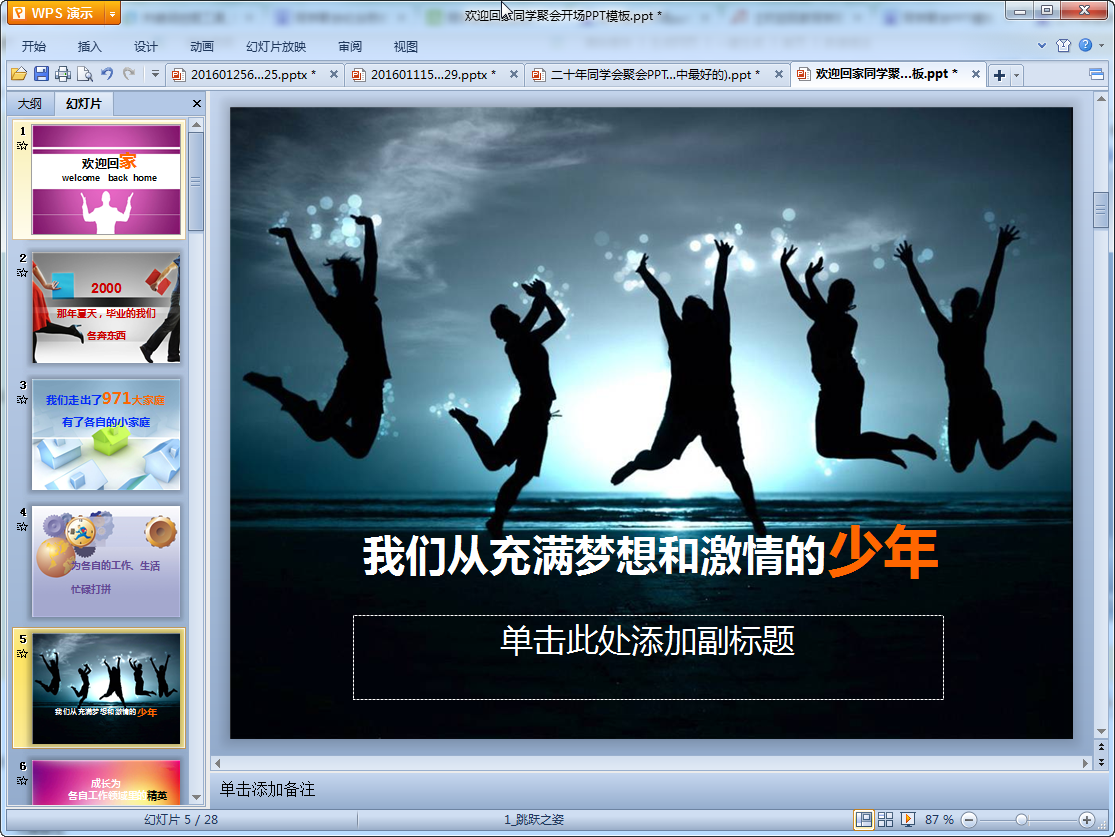Open the 视图 menu tab
Screen dimensions: 1115x837
pyautogui.click(x=405, y=46)
